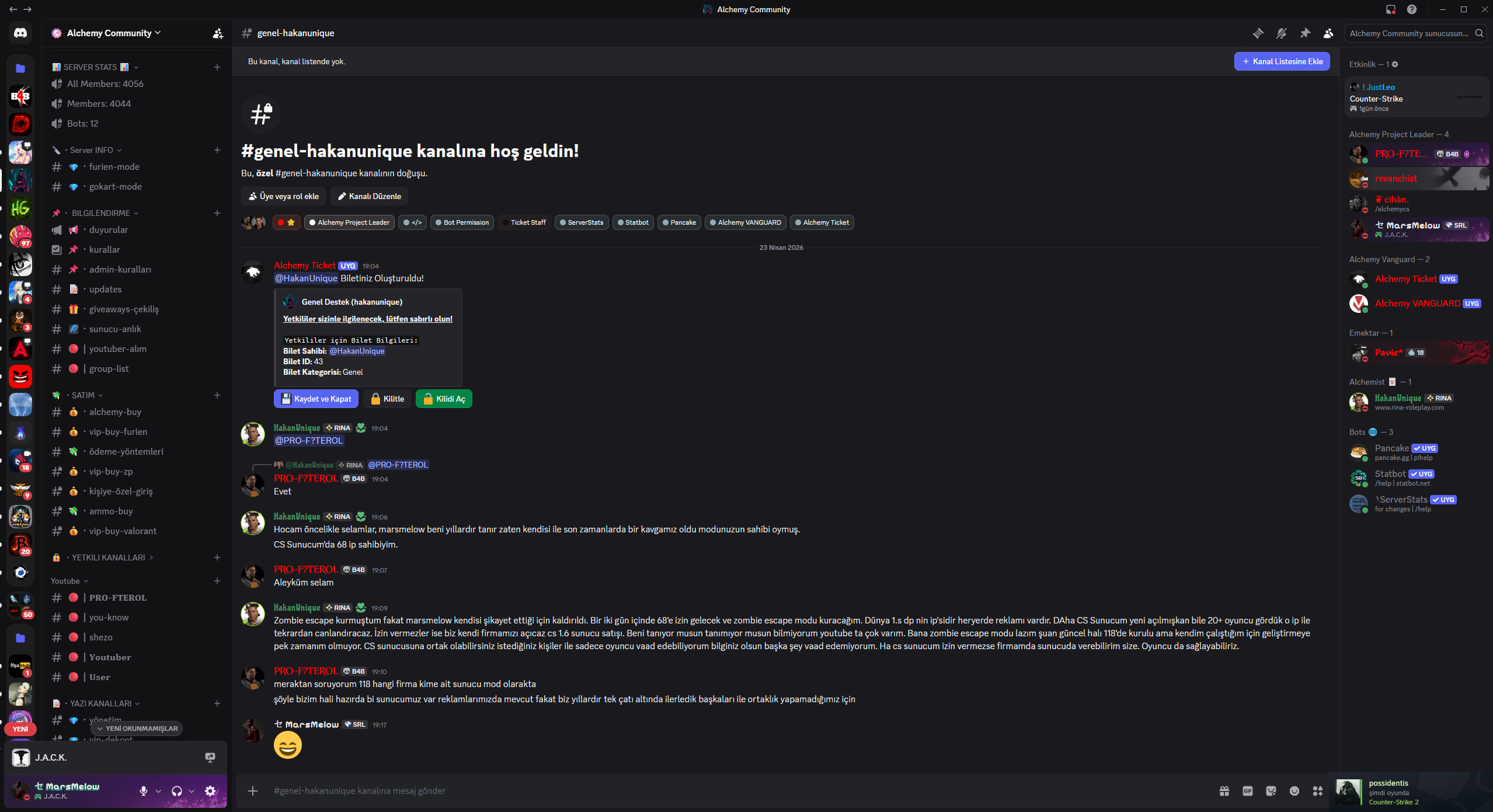This screenshot has height=812, width=1493.
Task: Click Üye veya rol ekle button
Action: coord(283,196)
